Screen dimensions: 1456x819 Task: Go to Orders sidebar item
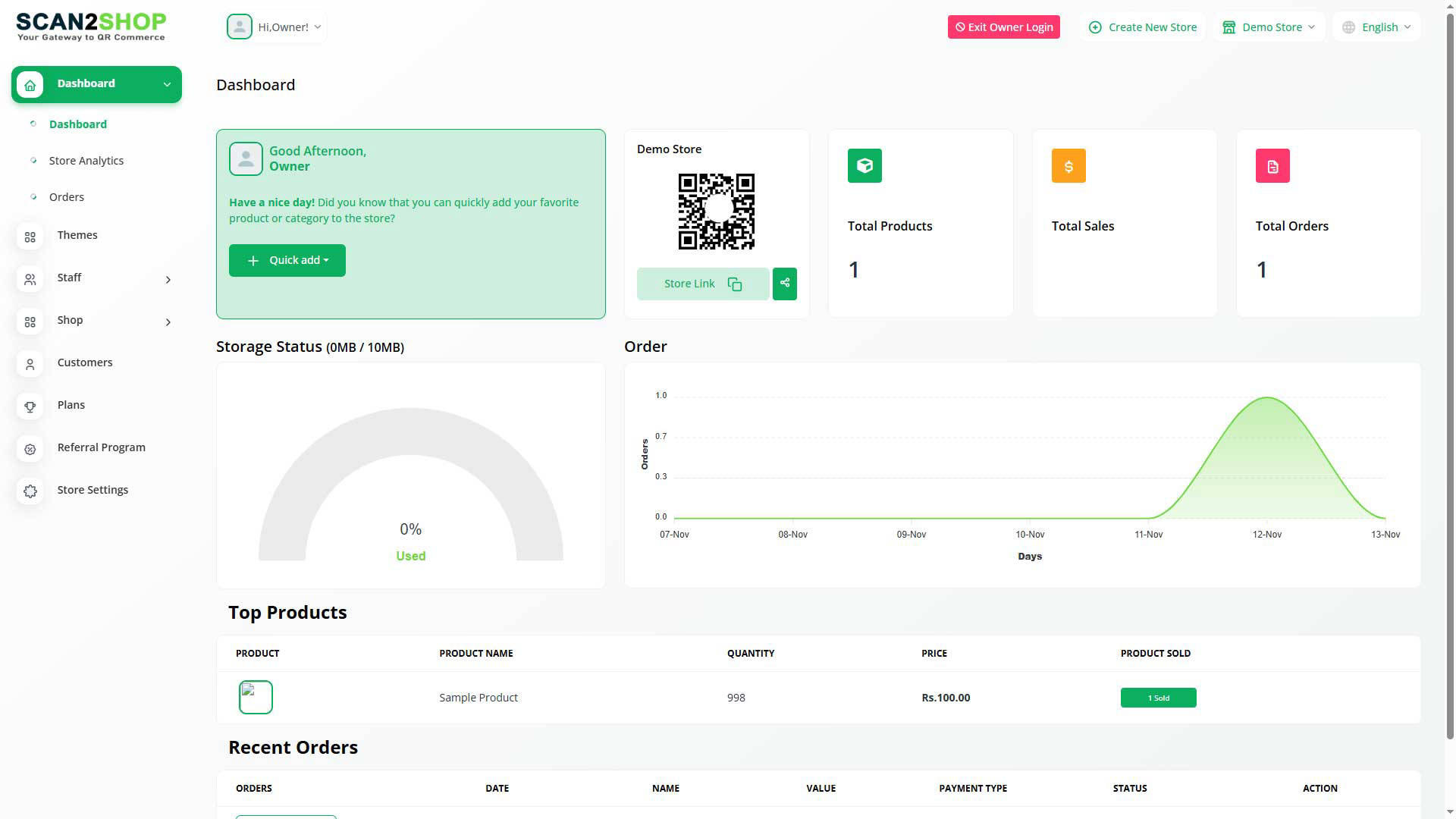67,197
